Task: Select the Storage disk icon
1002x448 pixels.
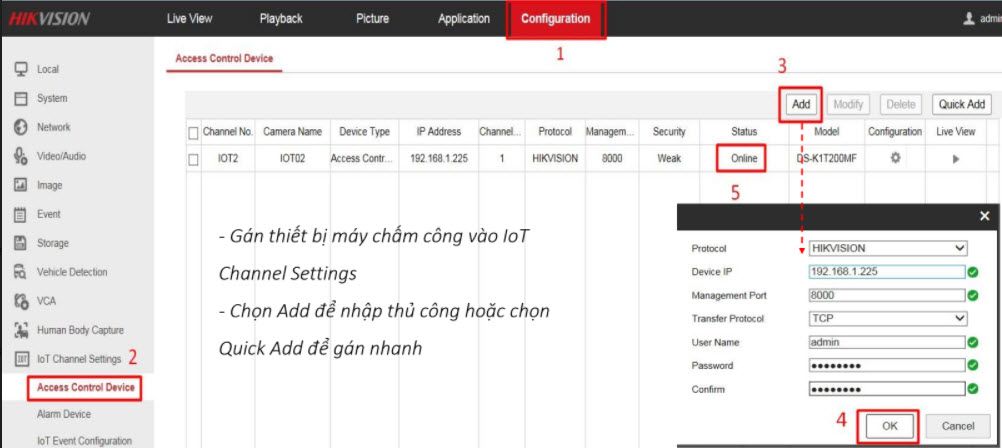Action: click(21, 243)
